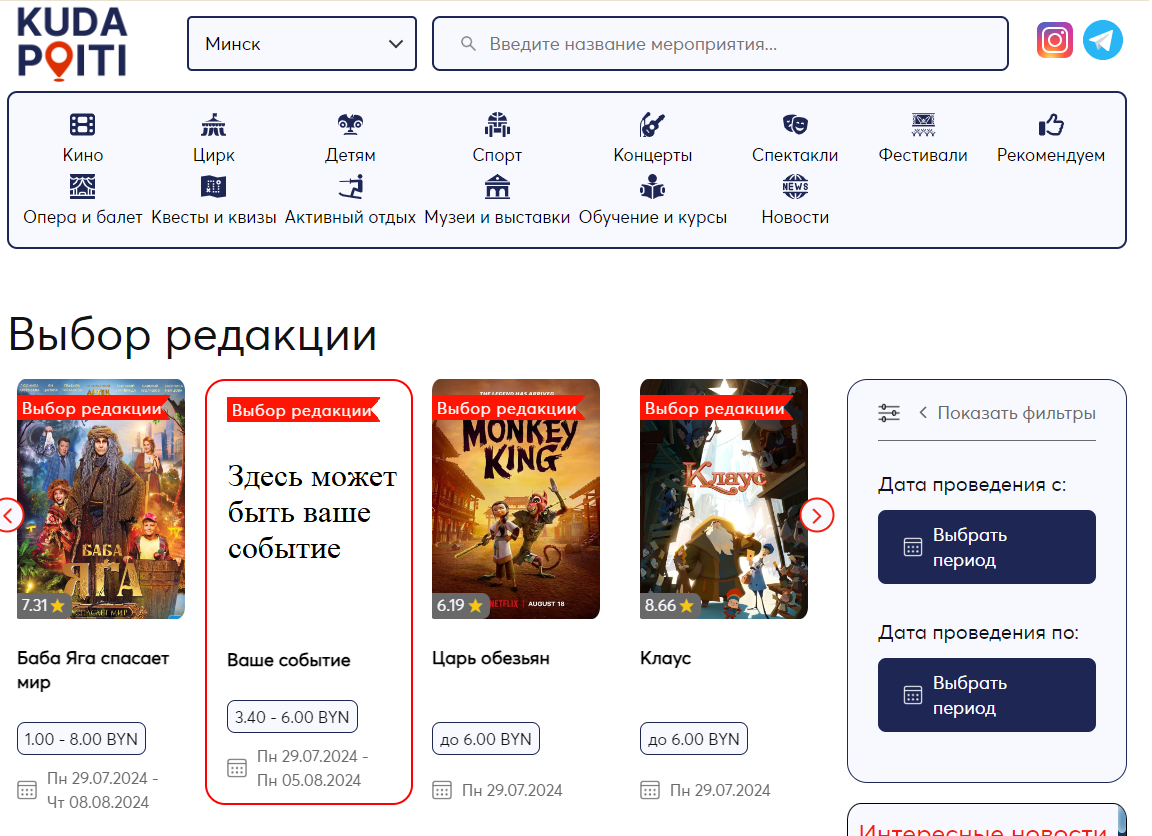Go to next carousel slide arrow
This screenshot has width=1152, height=836.
click(x=817, y=515)
